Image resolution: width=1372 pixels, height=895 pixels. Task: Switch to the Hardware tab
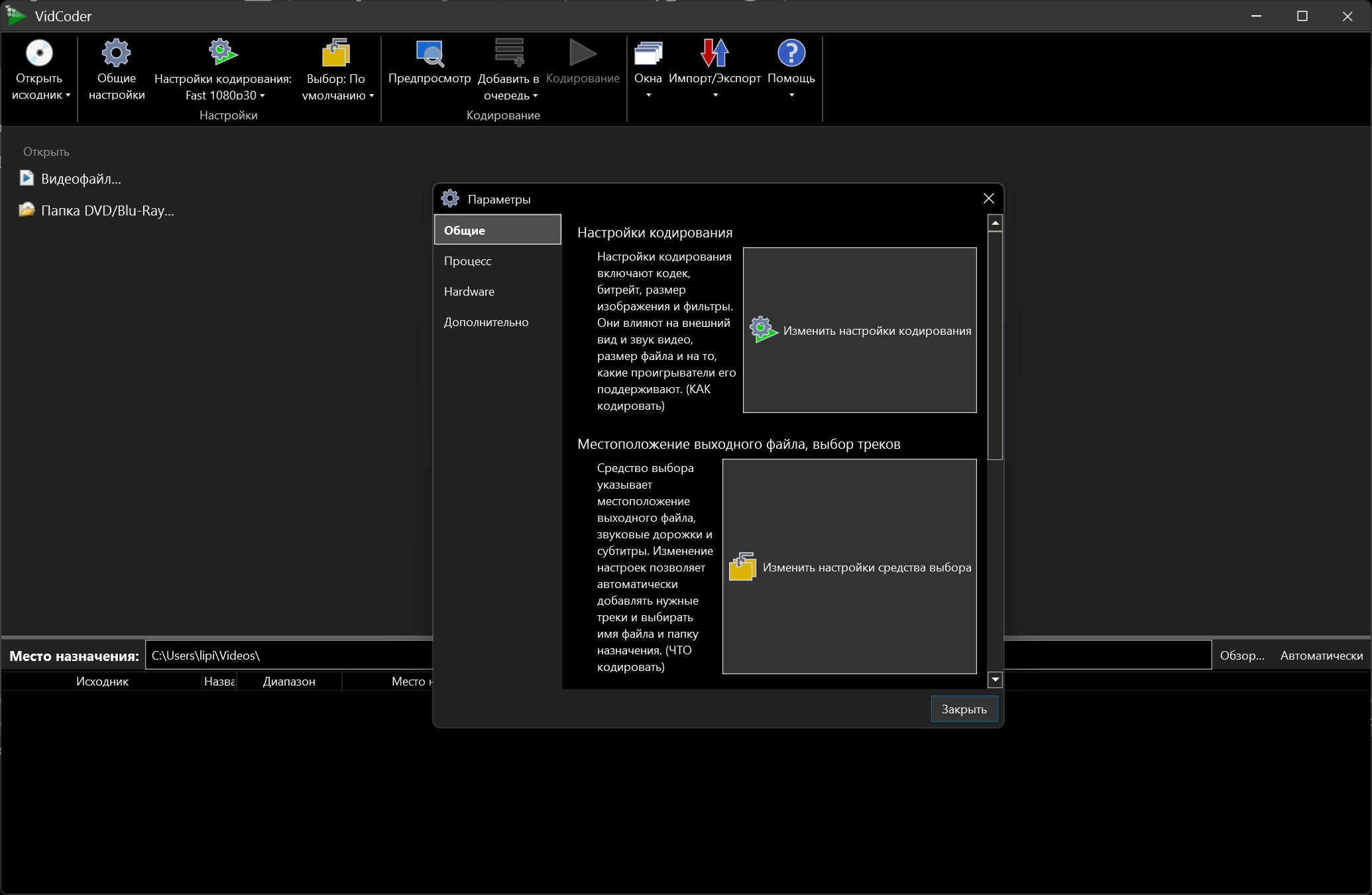(469, 292)
